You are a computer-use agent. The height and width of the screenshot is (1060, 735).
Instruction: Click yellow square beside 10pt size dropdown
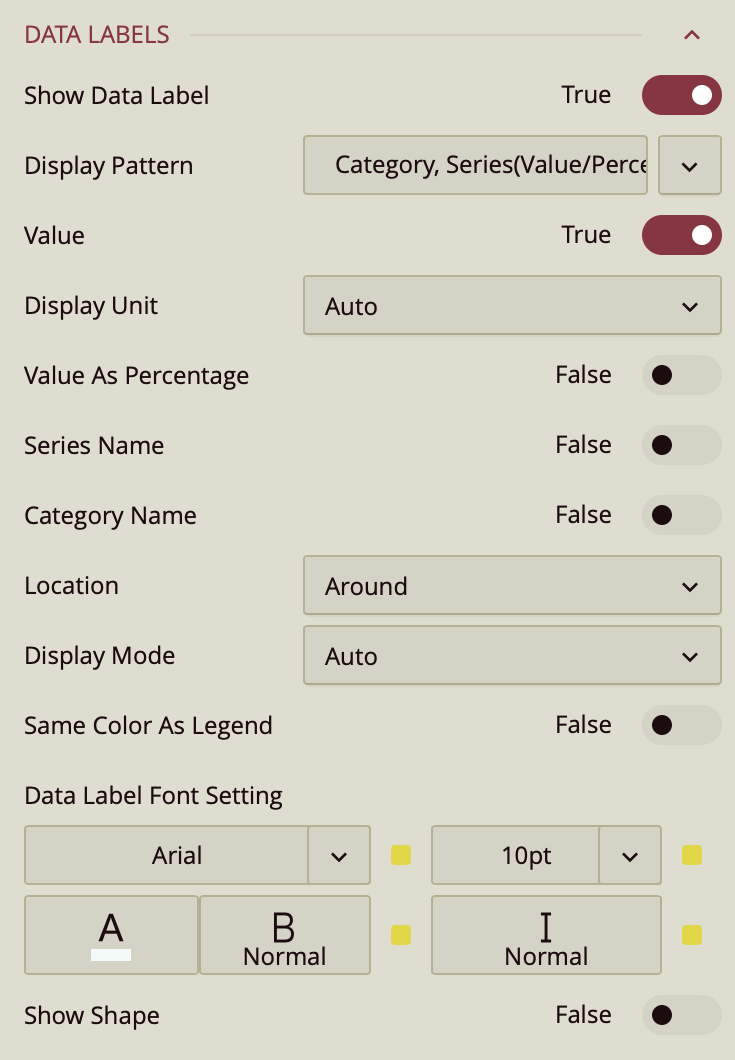click(x=691, y=855)
